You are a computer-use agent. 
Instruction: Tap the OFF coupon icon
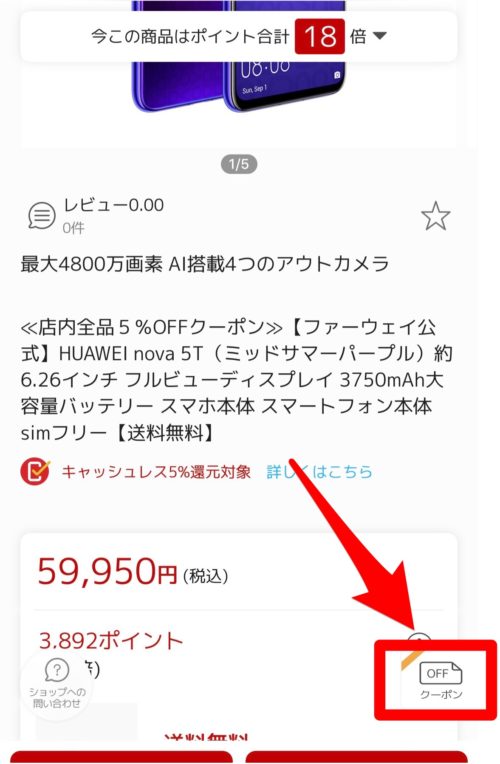point(441,680)
